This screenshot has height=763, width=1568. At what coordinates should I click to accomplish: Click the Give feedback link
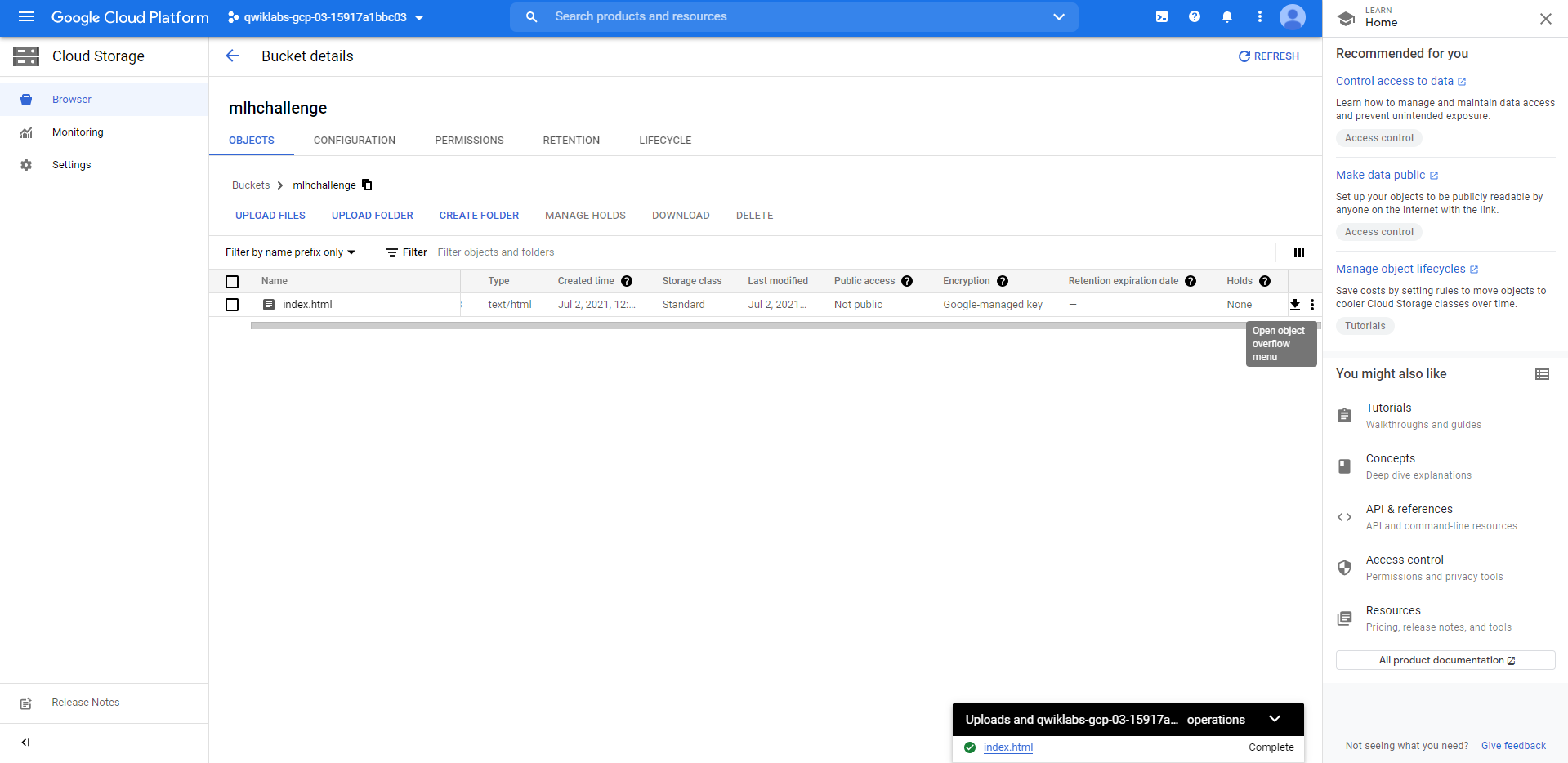[1513, 746]
